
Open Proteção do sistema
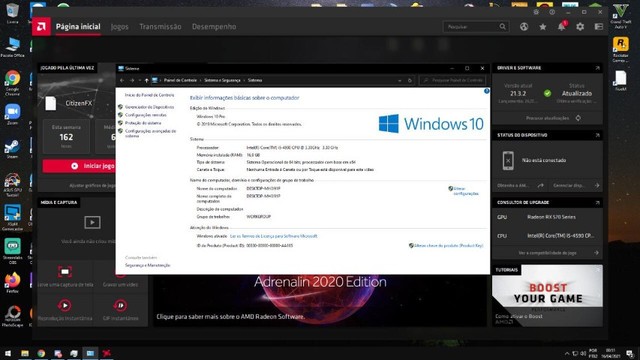(x=143, y=123)
